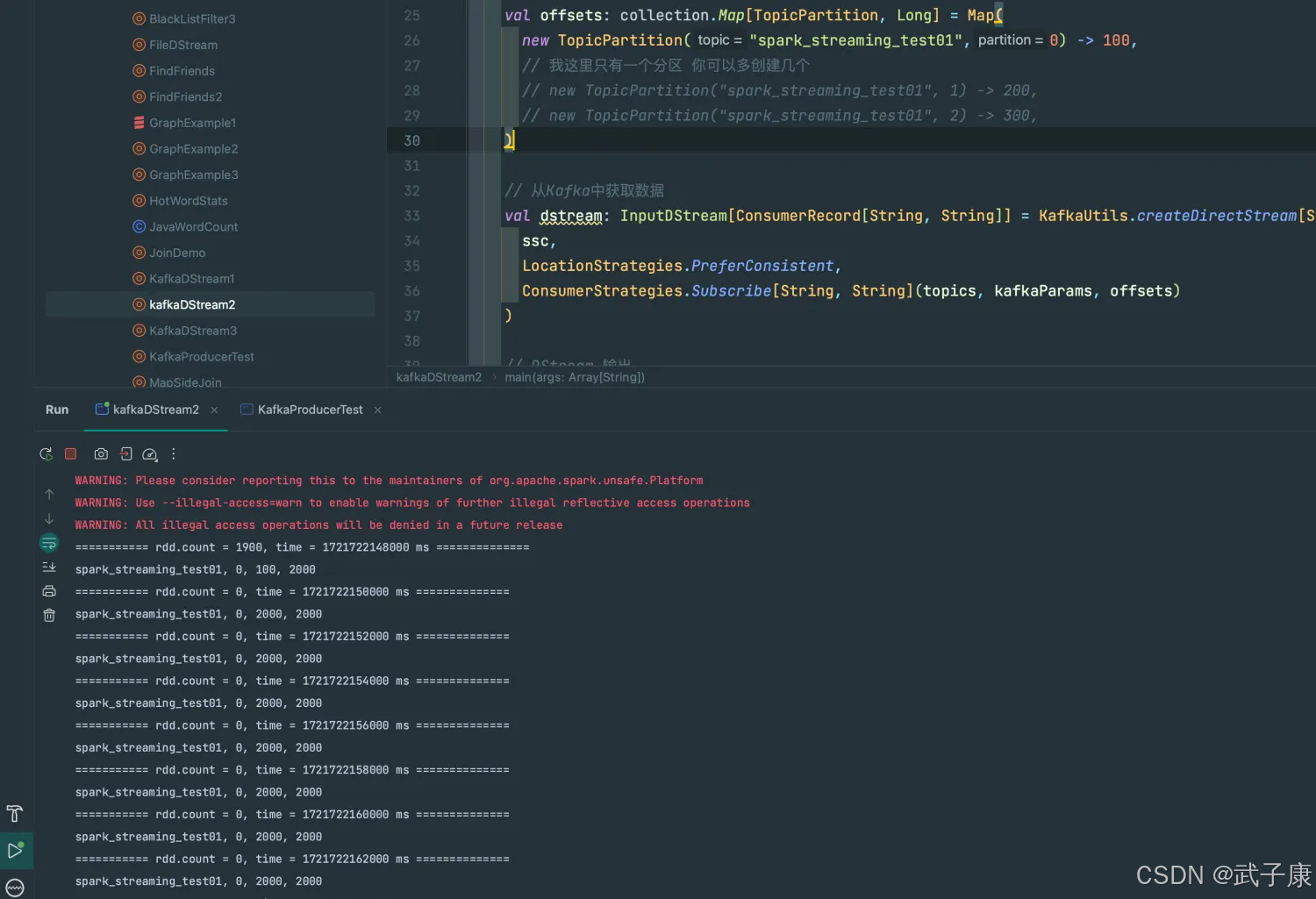This screenshot has height=899, width=1316.
Task: Stop the running kafkaDStream2 process
Action: click(71, 454)
